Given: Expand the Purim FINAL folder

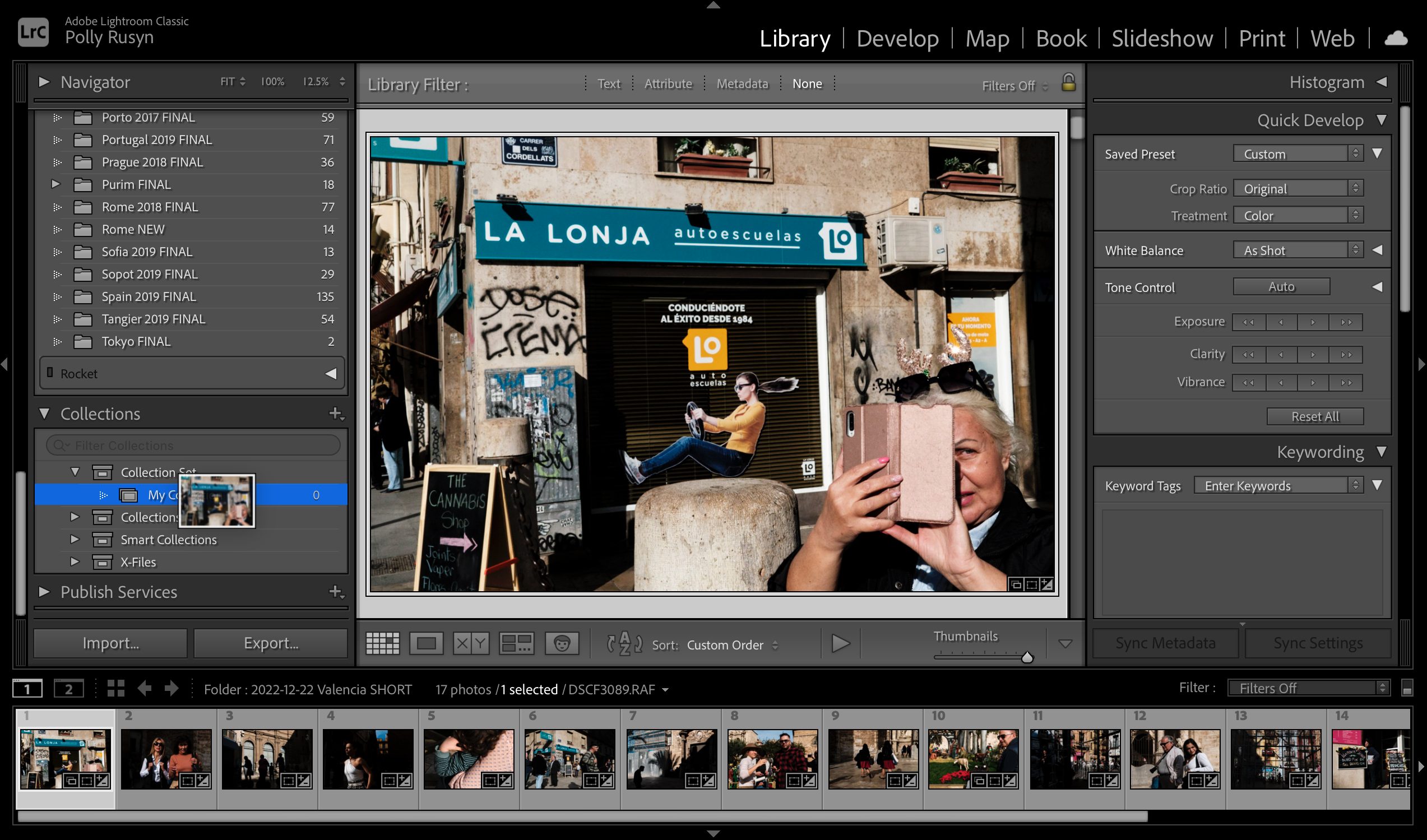Looking at the screenshot, I should click(55, 184).
